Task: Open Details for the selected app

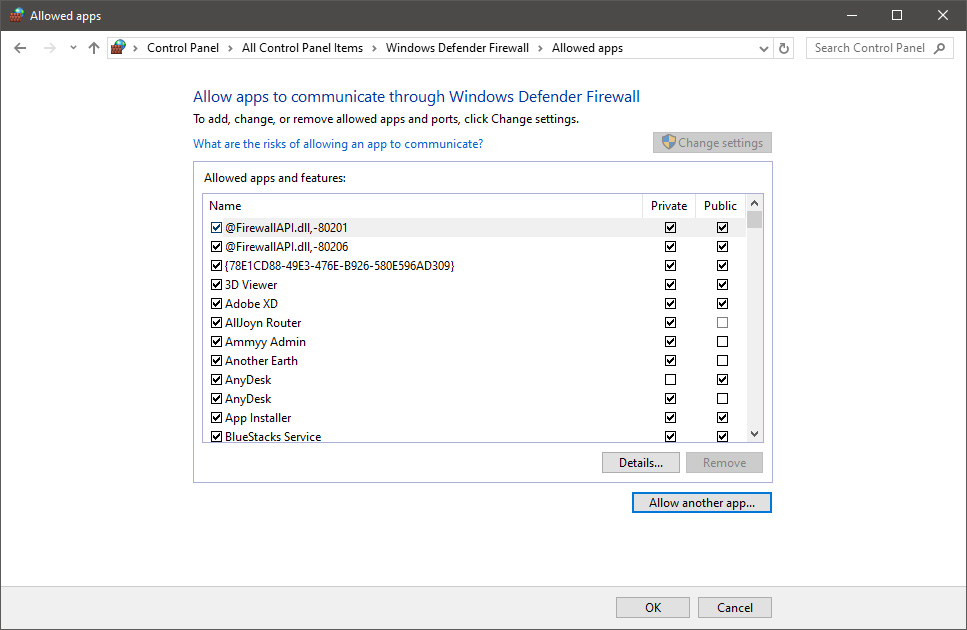Action: pyautogui.click(x=641, y=463)
